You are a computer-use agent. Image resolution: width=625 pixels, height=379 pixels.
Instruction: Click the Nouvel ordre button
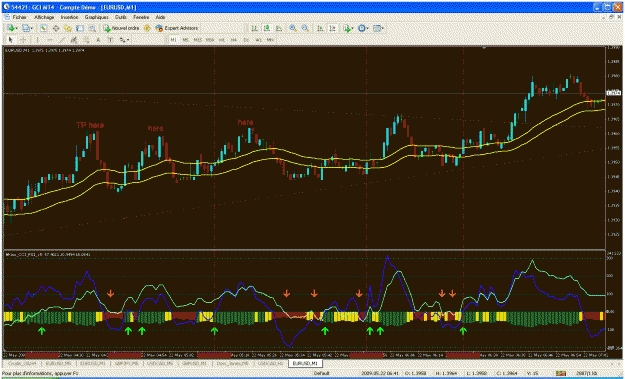point(121,28)
